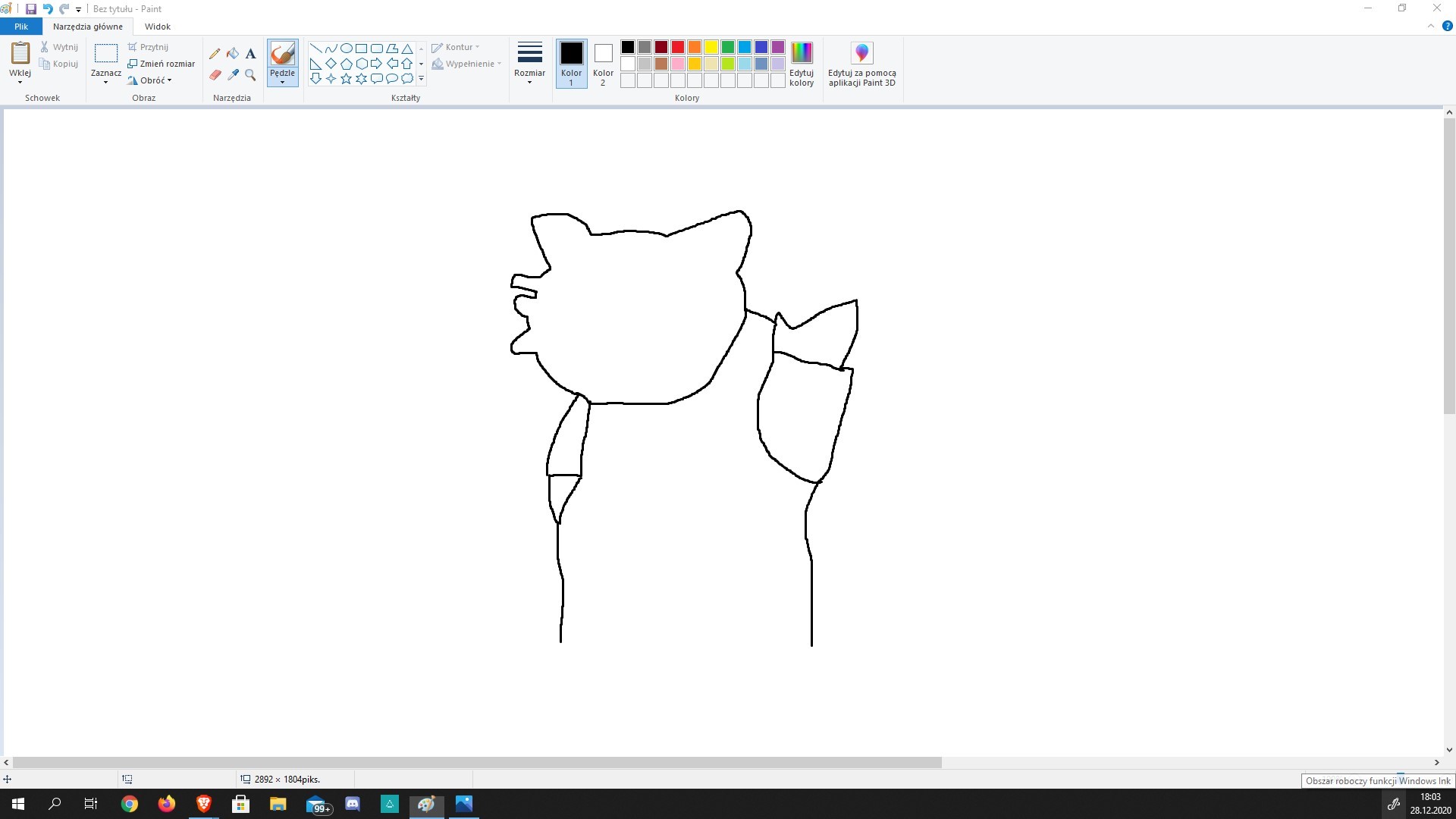Open File Explorer from the taskbar
Screen dimensions: 1456x819
coord(278,804)
